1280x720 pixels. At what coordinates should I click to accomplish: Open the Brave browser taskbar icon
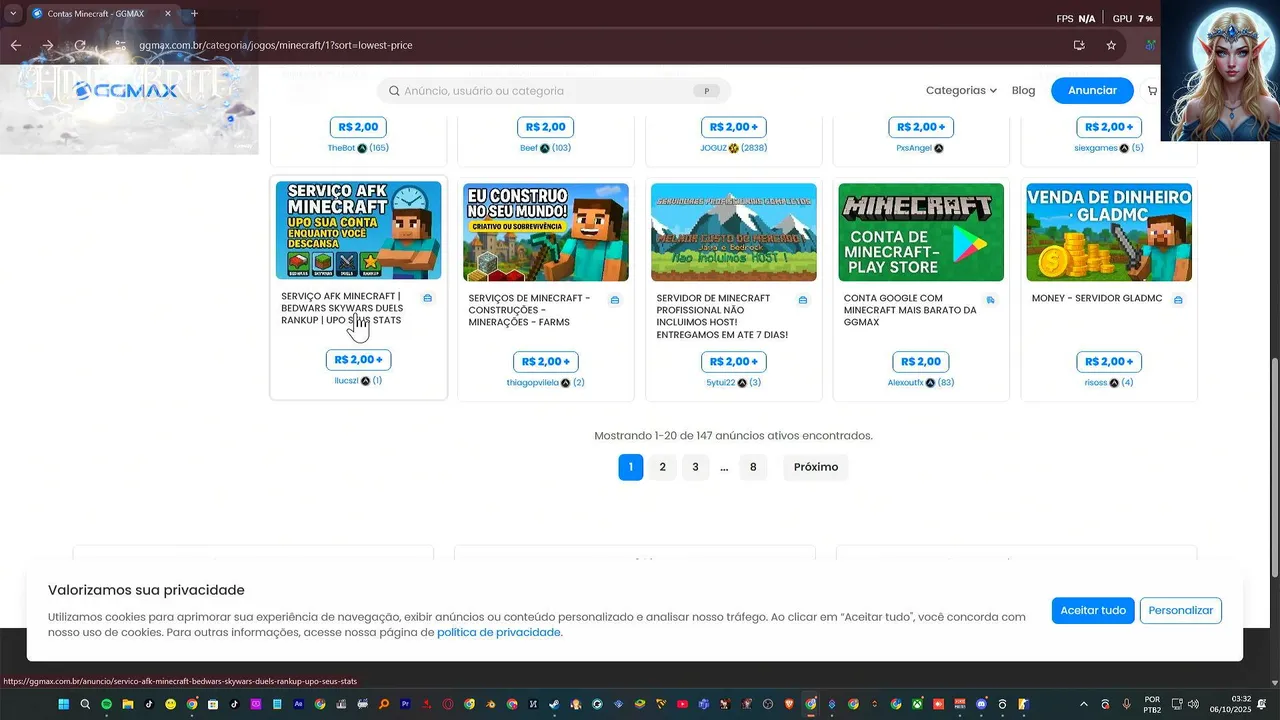point(789,704)
